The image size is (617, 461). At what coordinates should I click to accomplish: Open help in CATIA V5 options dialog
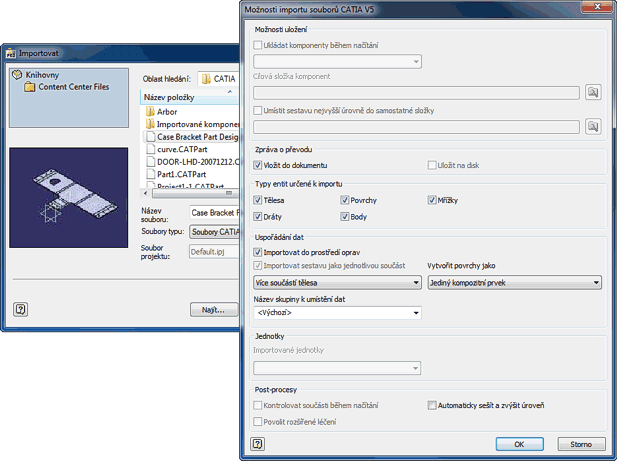tap(257, 444)
